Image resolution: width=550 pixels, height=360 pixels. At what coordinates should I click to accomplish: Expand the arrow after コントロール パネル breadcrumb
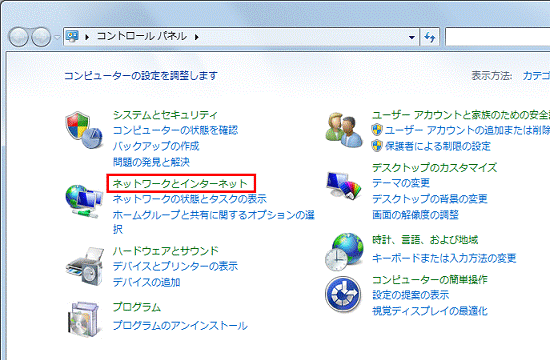(x=196, y=37)
